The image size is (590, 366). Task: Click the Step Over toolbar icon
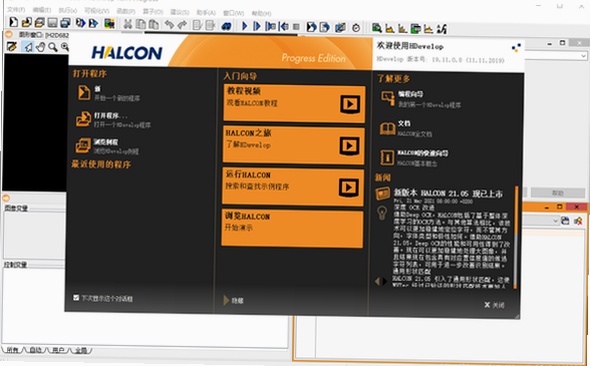(270, 26)
